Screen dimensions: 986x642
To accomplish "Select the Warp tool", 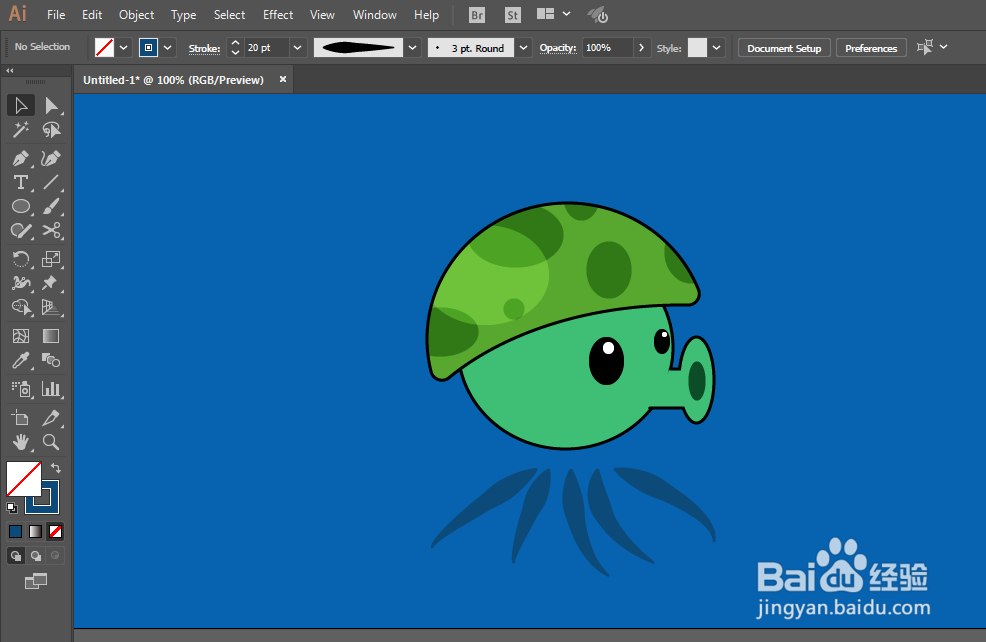I will point(21,283).
